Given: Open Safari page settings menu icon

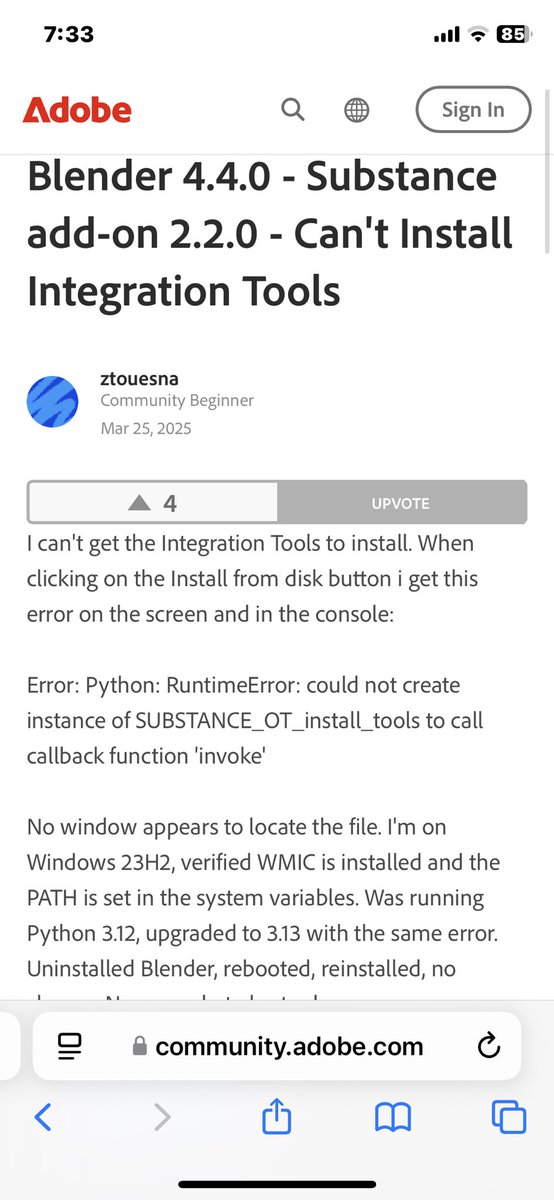Looking at the screenshot, I should [x=70, y=1046].
